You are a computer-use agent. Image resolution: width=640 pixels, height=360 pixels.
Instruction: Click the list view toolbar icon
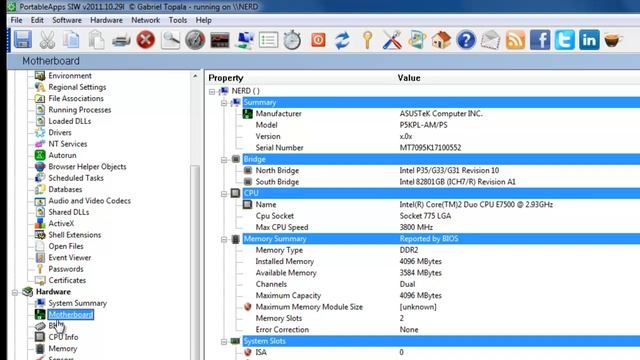pyautogui.click(x=268, y=40)
